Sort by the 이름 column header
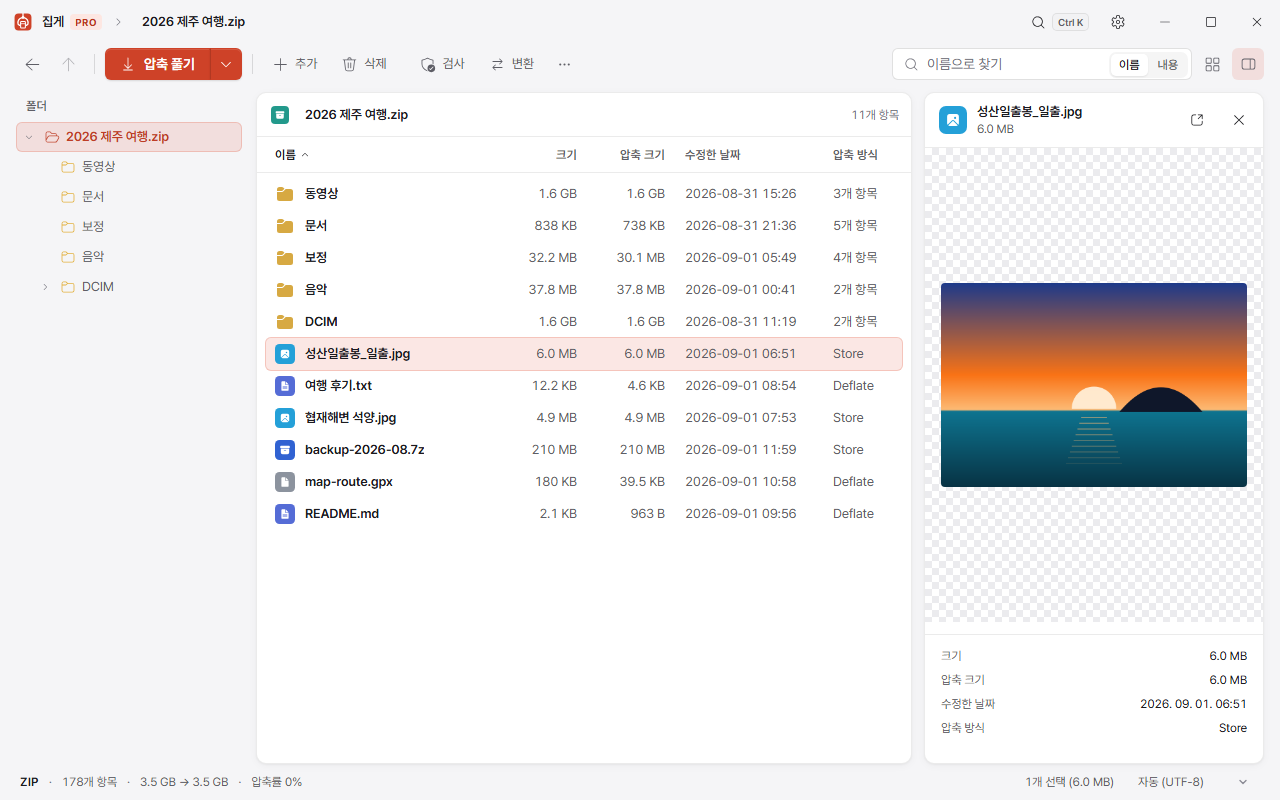This screenshot has height=800, width=1280. pos(292,155)
